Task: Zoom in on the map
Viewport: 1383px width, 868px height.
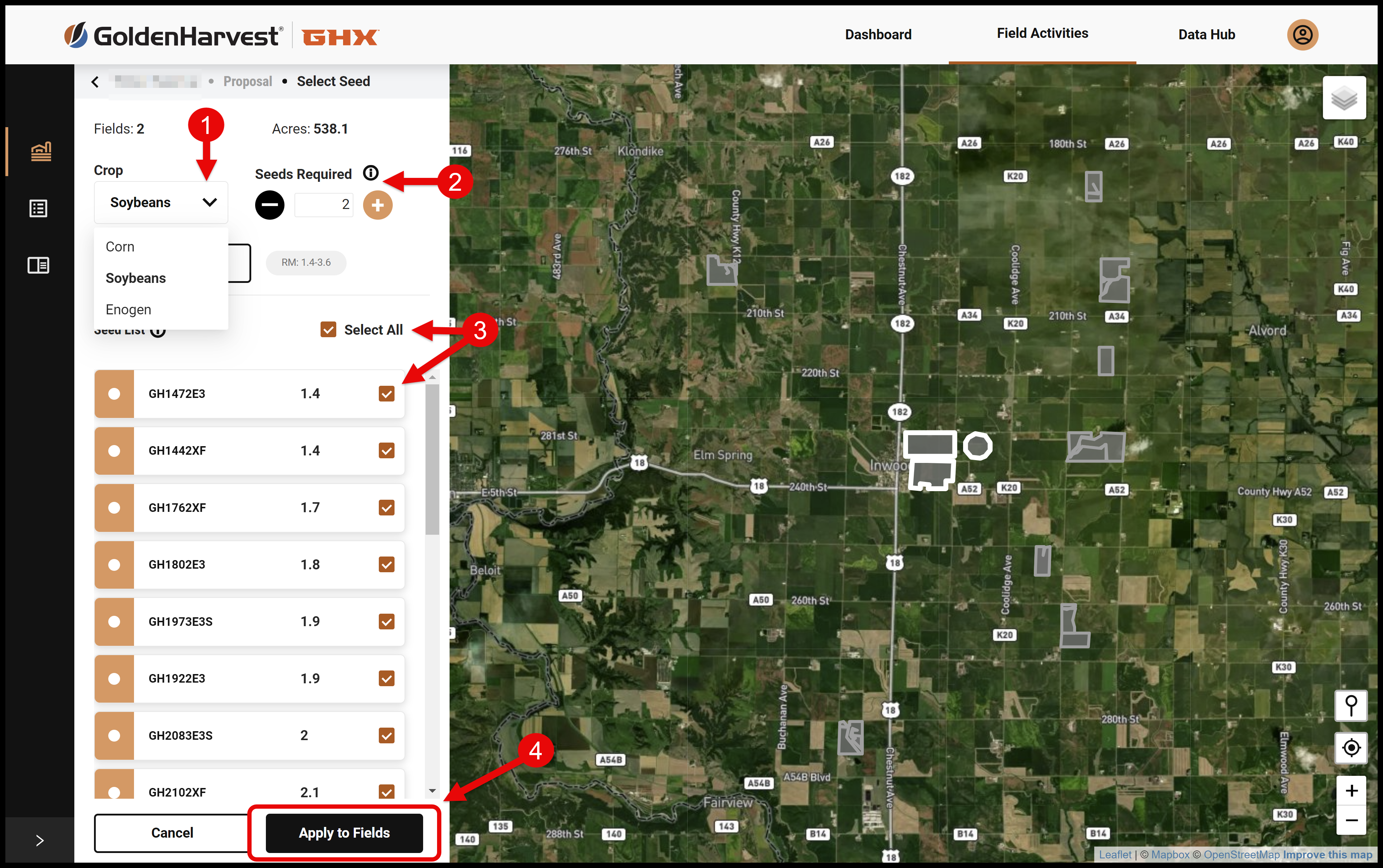Action: point(1351,791)
